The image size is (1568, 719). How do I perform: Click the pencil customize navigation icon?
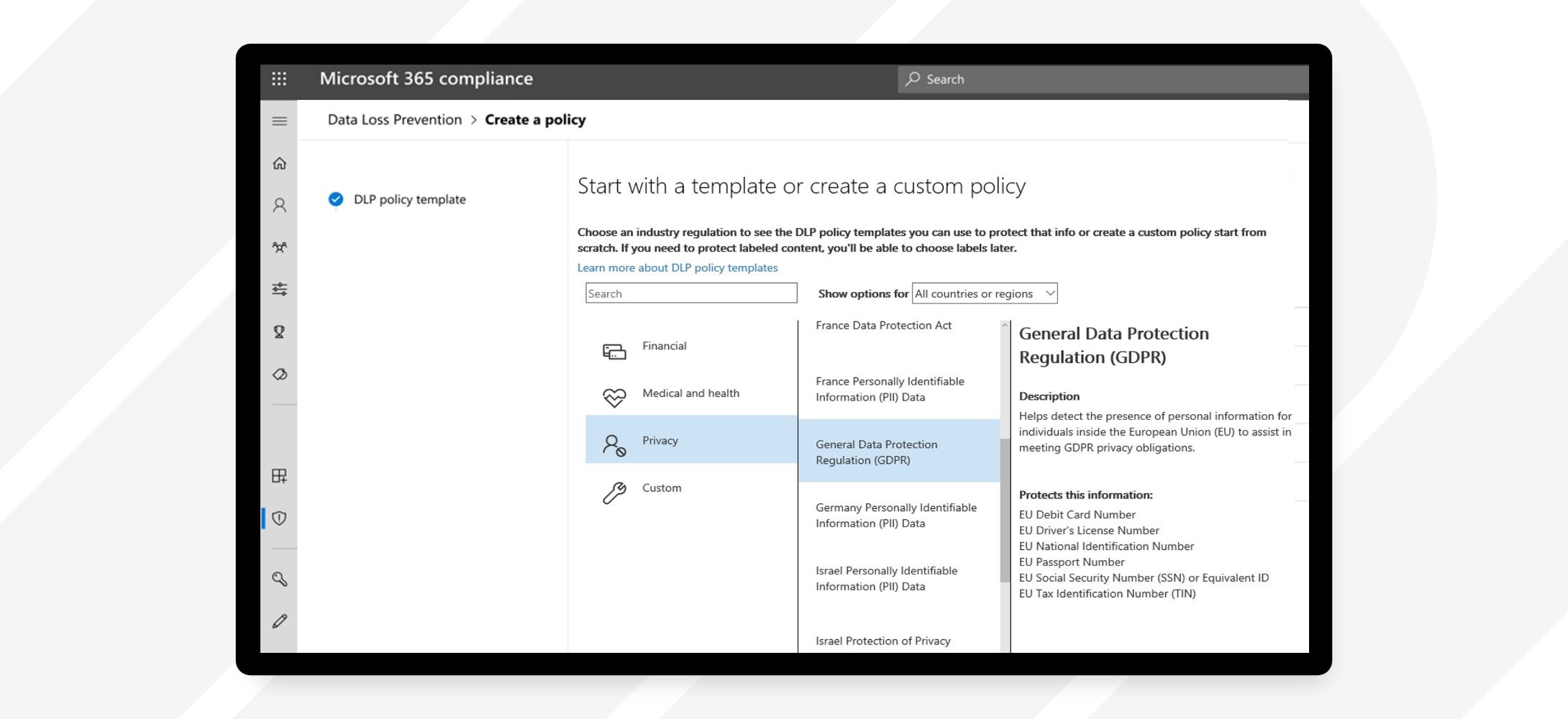[x=280, y=621]
